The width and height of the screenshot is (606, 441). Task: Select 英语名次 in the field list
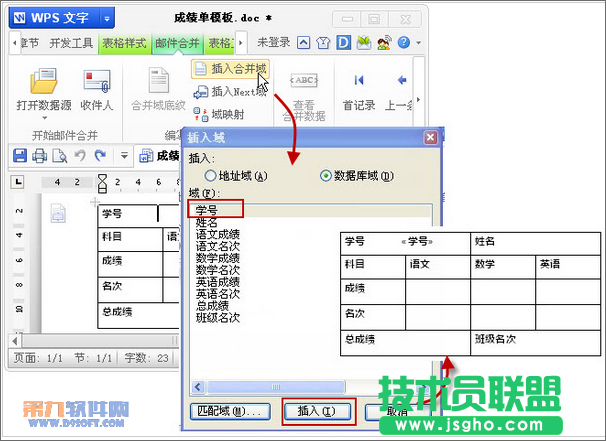(x=218, y=294)
